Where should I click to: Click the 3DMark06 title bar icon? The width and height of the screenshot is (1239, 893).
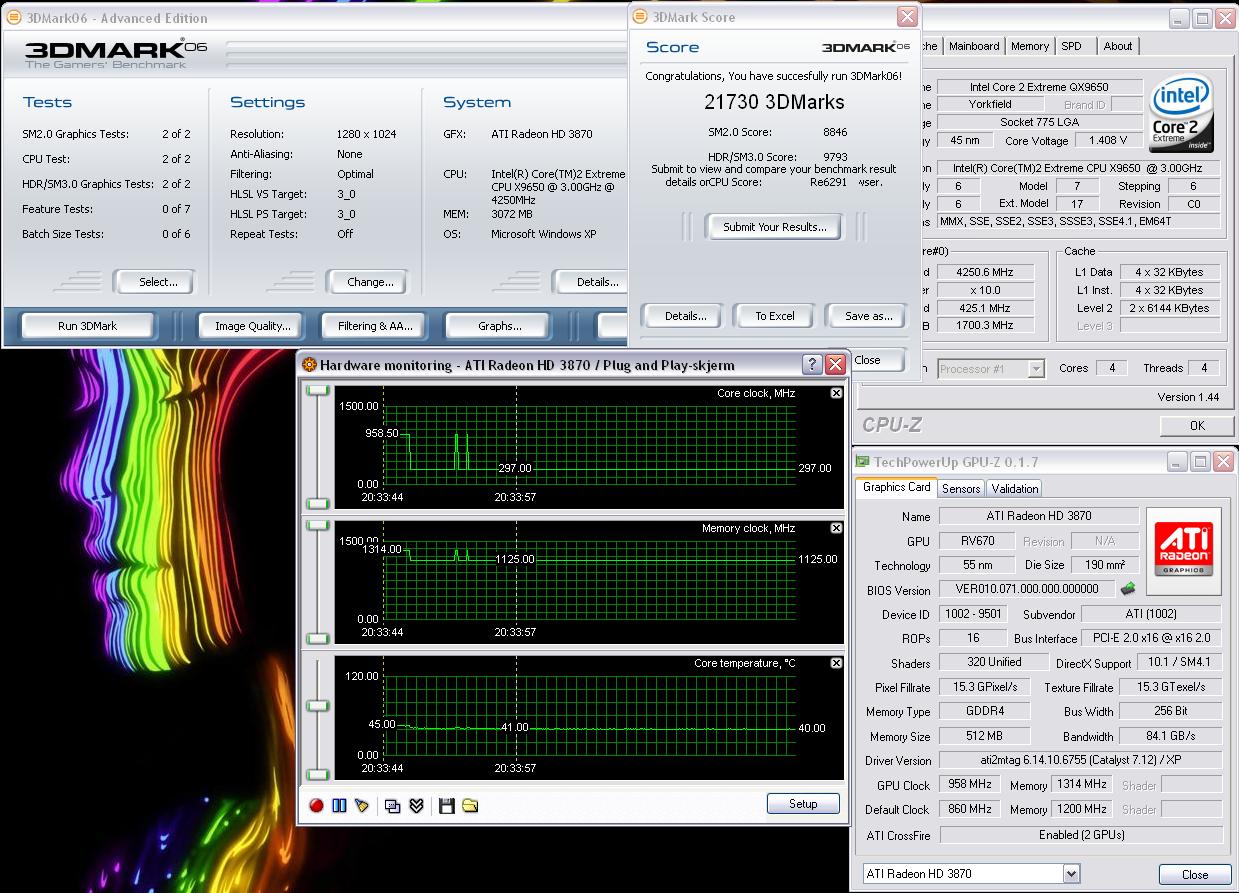(12, 18)
